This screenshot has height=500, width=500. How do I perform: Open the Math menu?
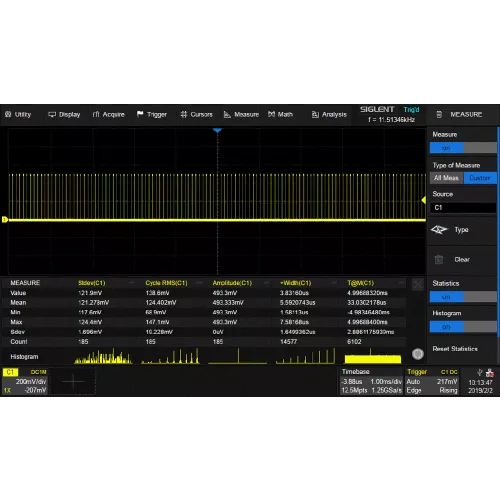tap(280, 115)
